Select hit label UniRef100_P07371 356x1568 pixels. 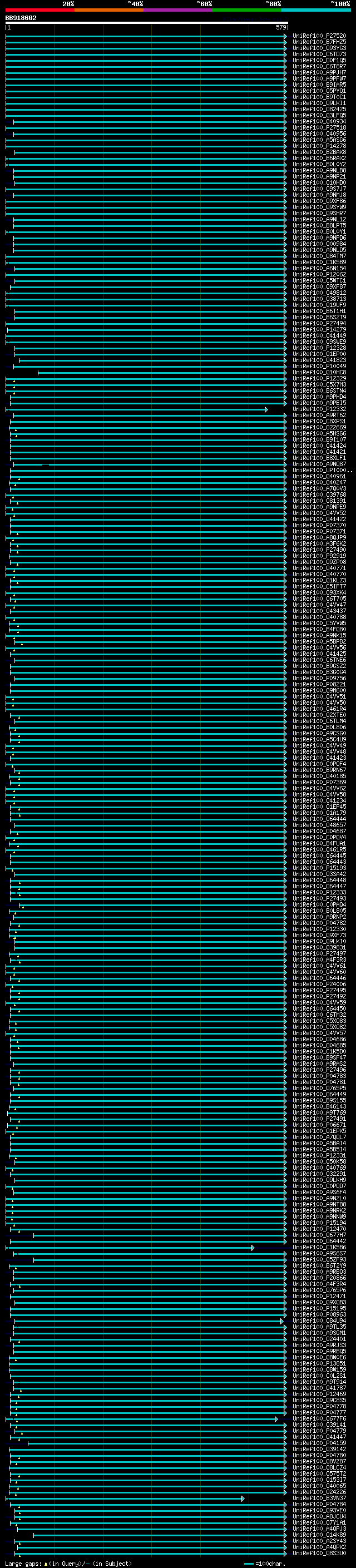tap(319, 531)
